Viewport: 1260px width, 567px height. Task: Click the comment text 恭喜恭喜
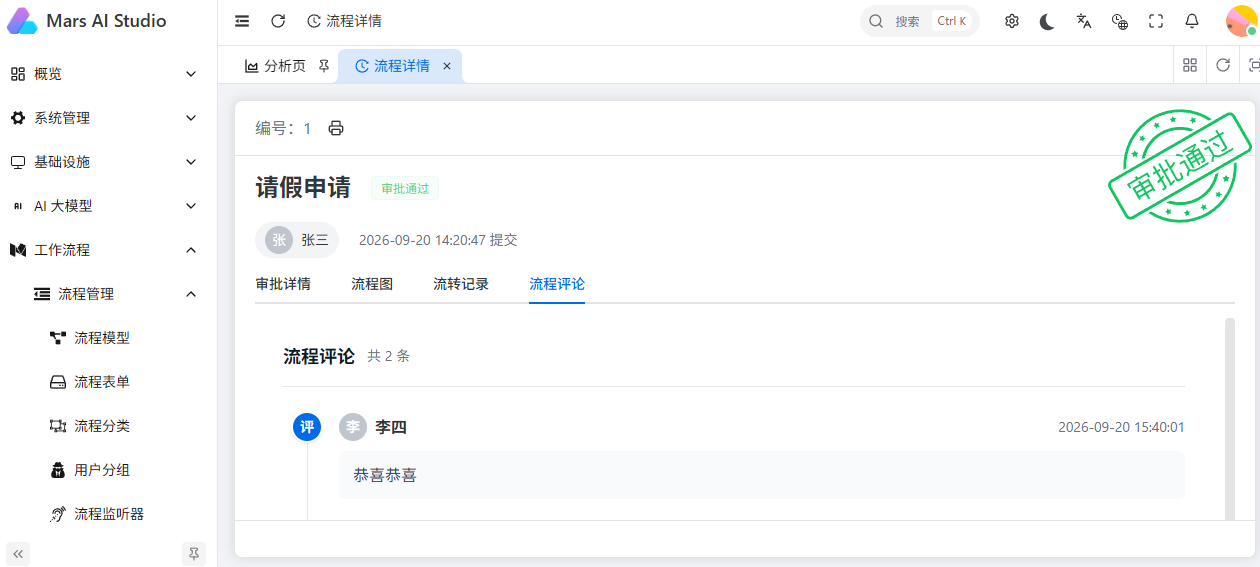385,475
